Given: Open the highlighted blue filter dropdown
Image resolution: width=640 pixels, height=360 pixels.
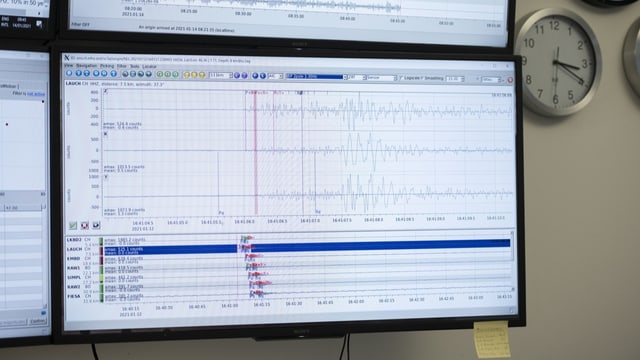Looking at the screenshot, I should click(x=317, y=77).
